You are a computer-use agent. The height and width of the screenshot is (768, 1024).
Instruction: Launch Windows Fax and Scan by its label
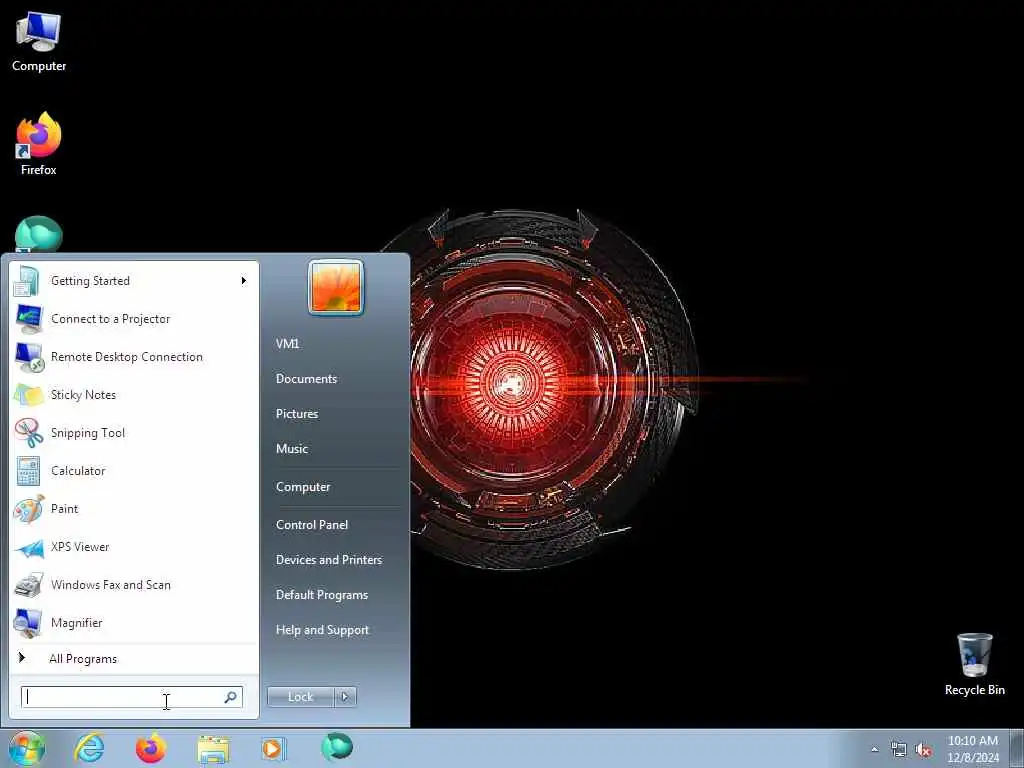pyautogui.click(x=110, y=585)
